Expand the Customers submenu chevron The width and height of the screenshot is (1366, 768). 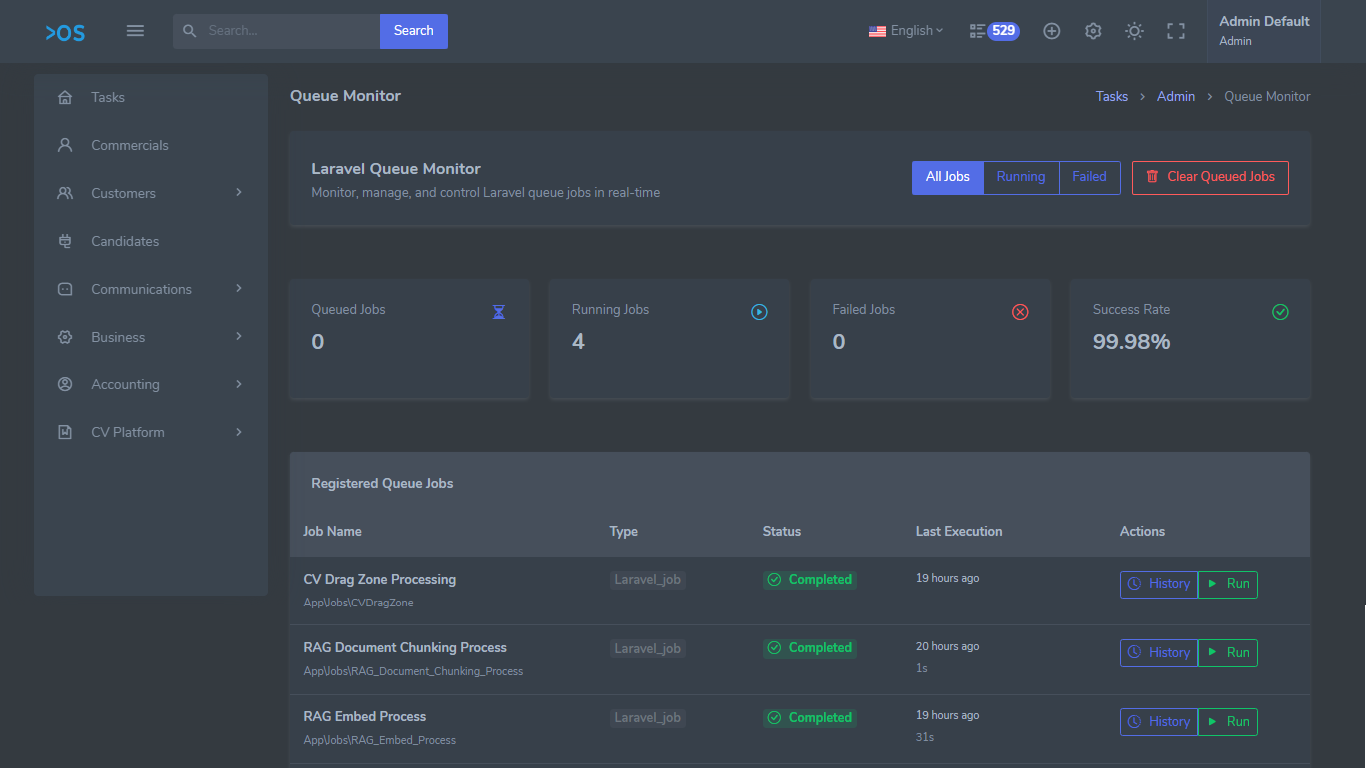pos(239,192)
